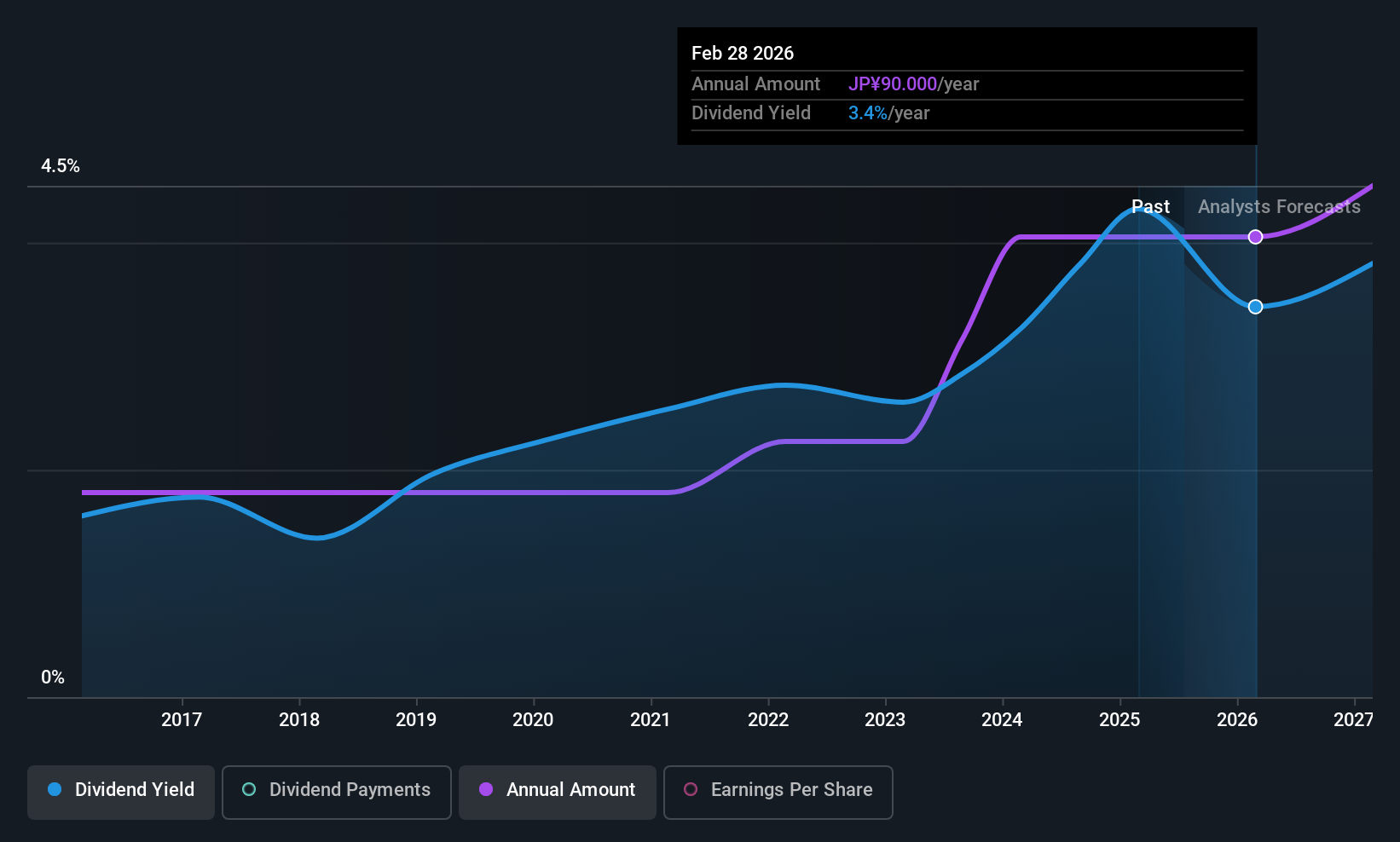Click the Past region label
Image resolution: width=1400 pixels, height=842 pixels.
pos(1150,207)
